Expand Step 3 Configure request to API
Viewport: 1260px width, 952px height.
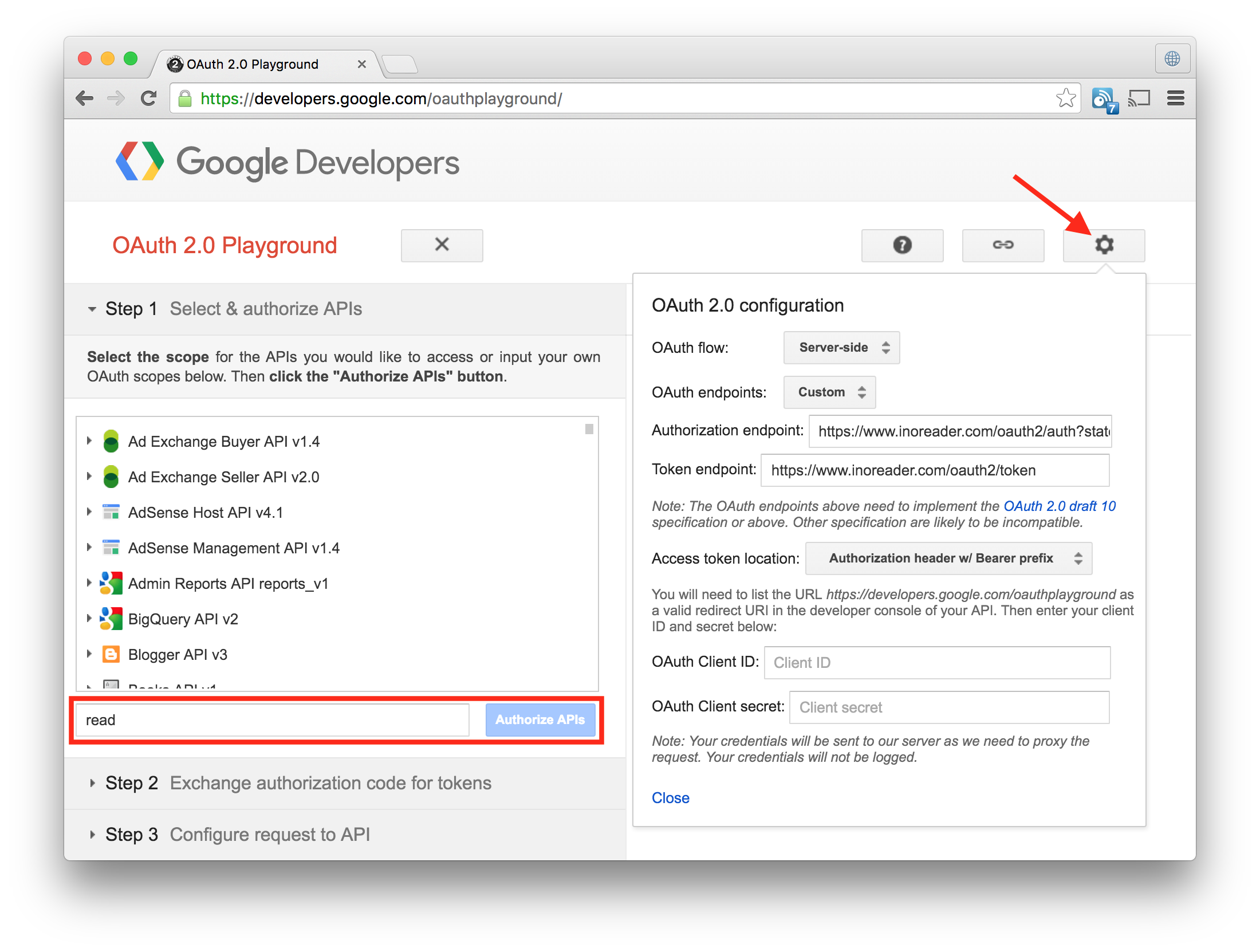pos(92,835)
